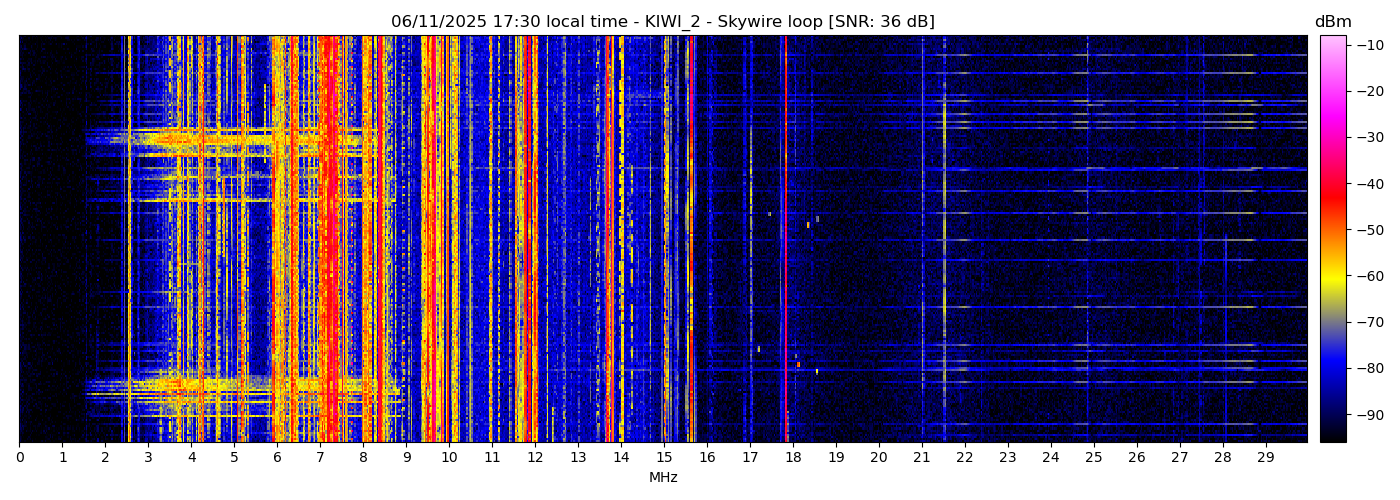Viewport: 1400px width, 500px height.
Task: Click the isolated red carrier line near 17.8 MHz
Action: pos(786,240)
